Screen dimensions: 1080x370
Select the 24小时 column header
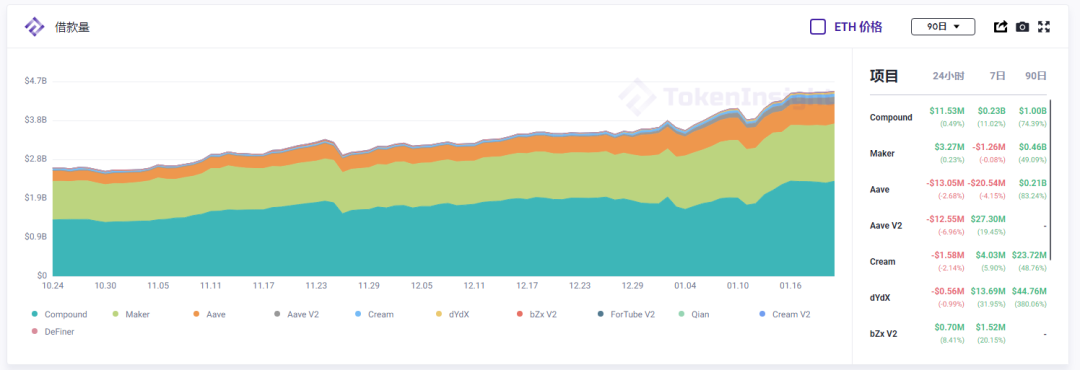point(948,76)
